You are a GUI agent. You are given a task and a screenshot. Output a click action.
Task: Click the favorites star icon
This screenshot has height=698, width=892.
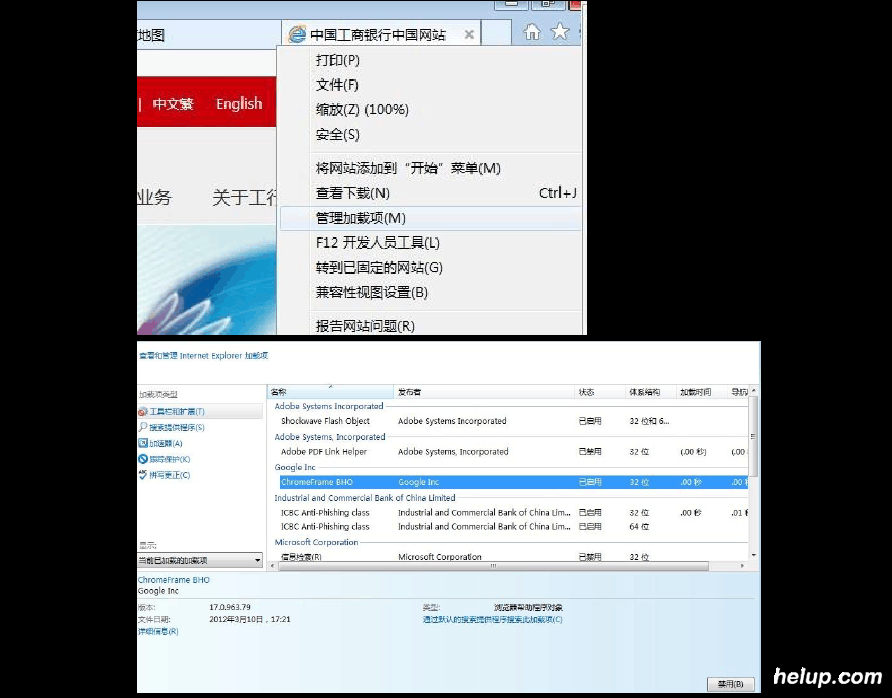560,32
